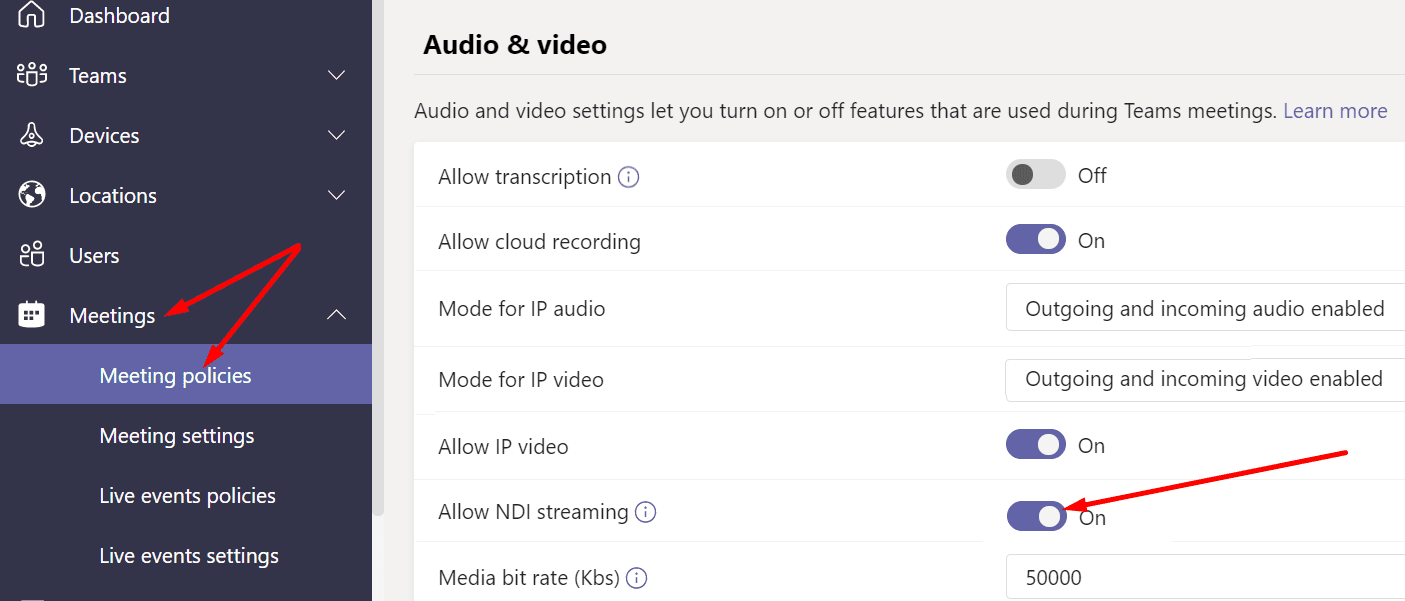Screen dimensions: 1405x601
Task: Click the Allow IP video label
Action: 503,447
